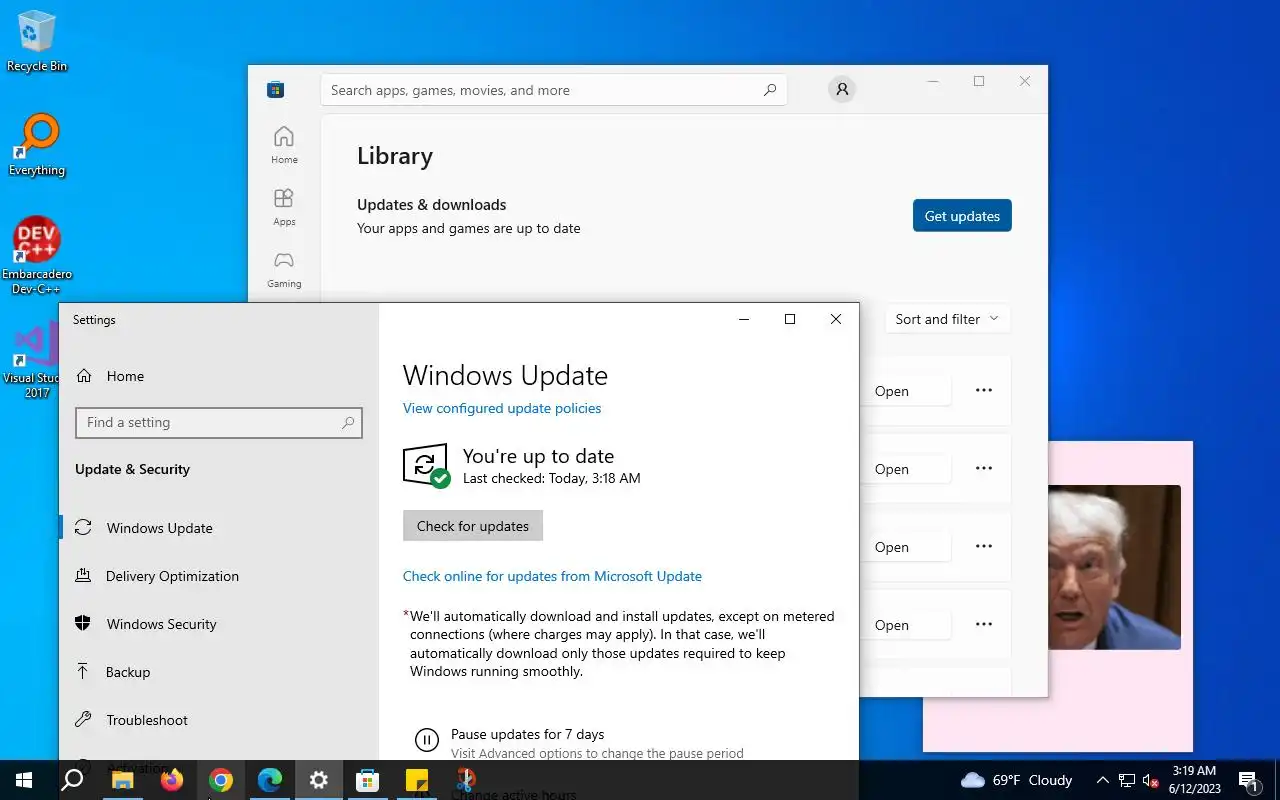Image resolution: width=1280 pixels, height=800 pixels.
Task: Open taskbar Search
Action: point(72,780)
